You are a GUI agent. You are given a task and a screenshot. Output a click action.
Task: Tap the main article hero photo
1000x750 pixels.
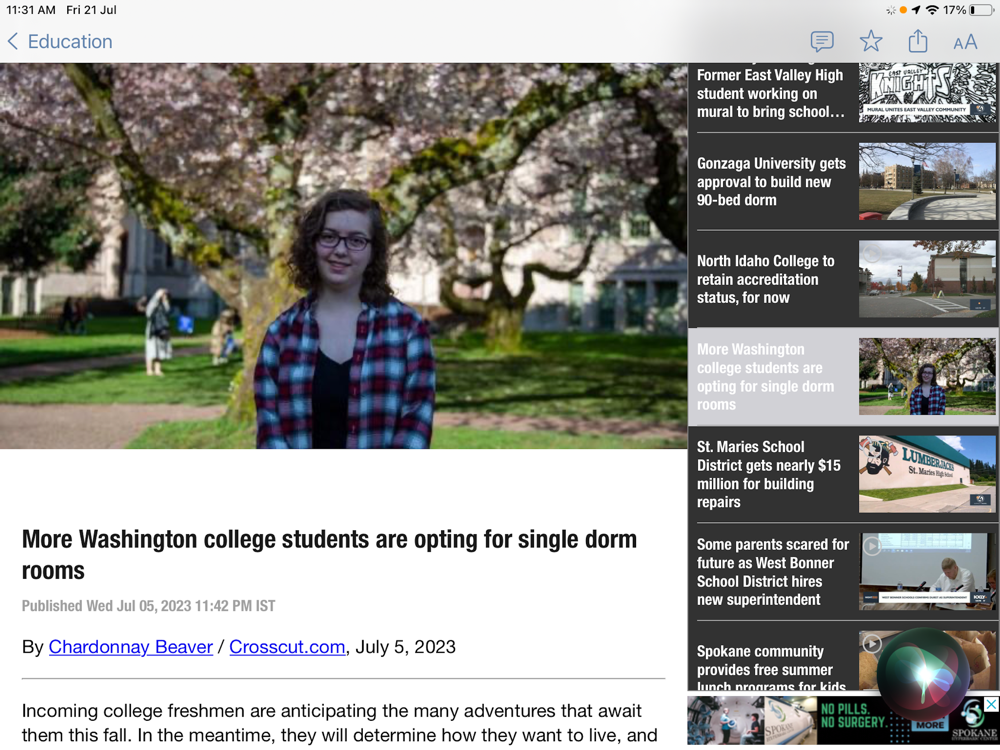[343, 256]
